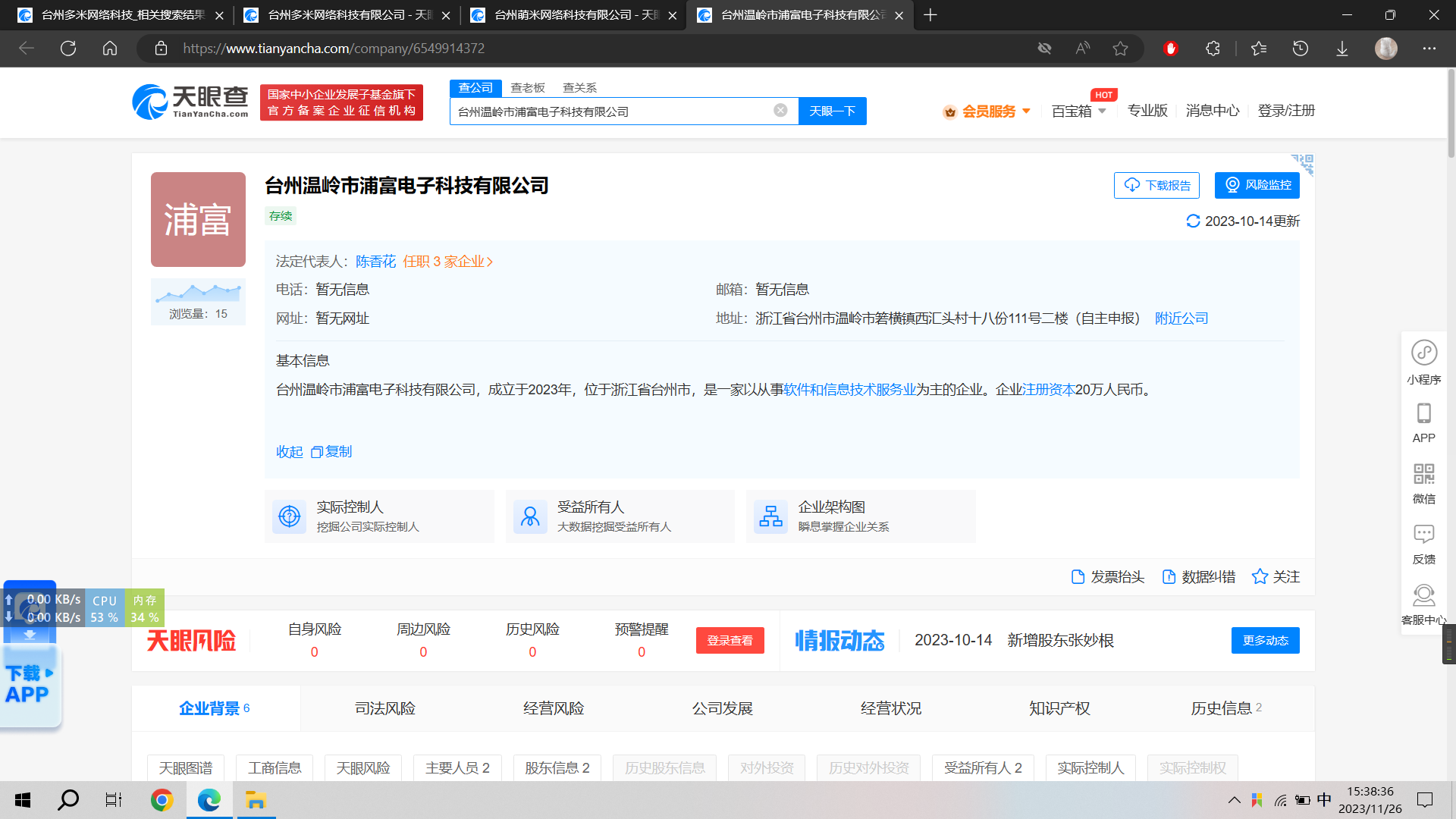This screenshot has width=1456, height=819.
Task: Collapse the basic info with 收起
Action: click(289, 452)
